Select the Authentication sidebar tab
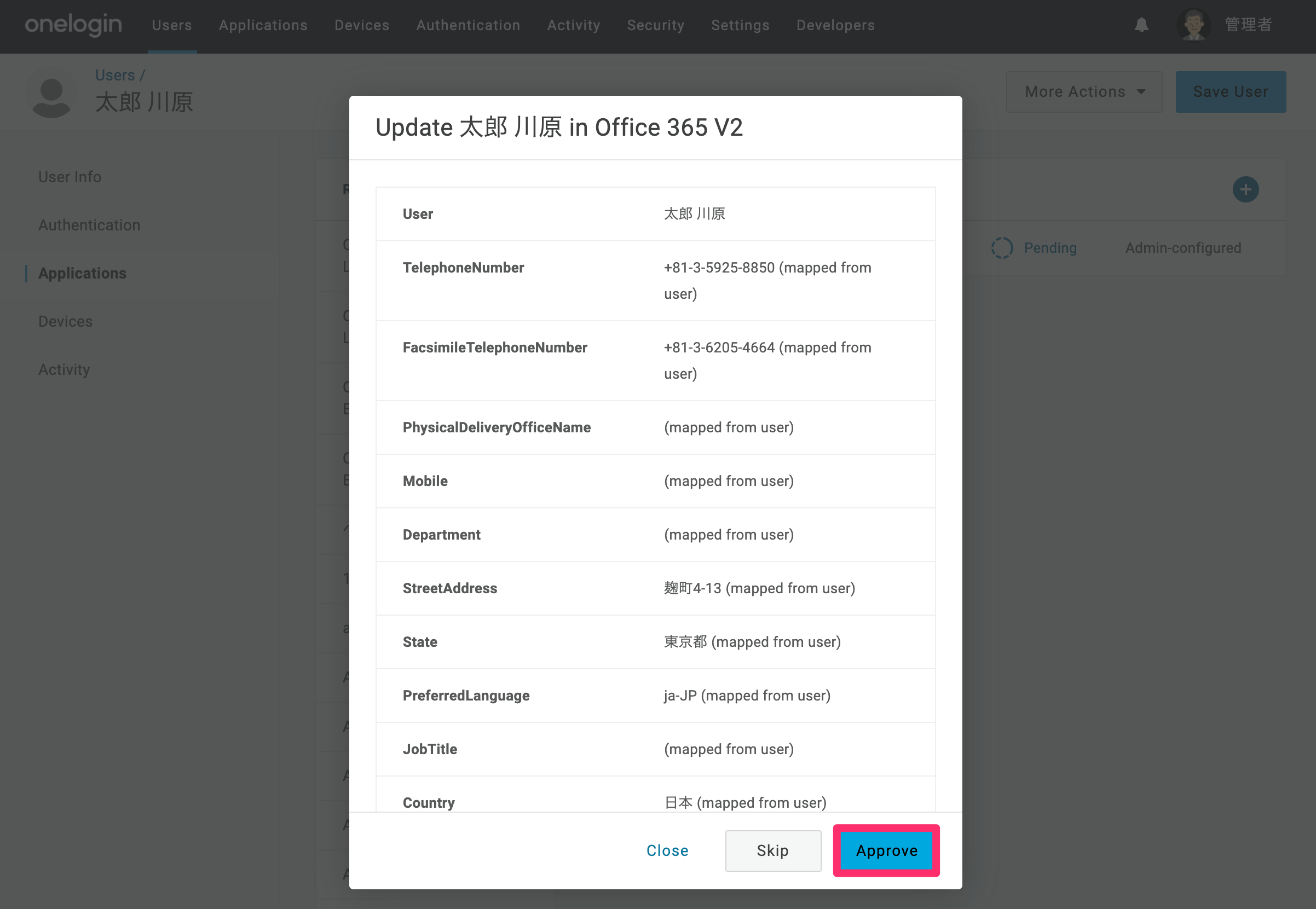 coord(89,225)
